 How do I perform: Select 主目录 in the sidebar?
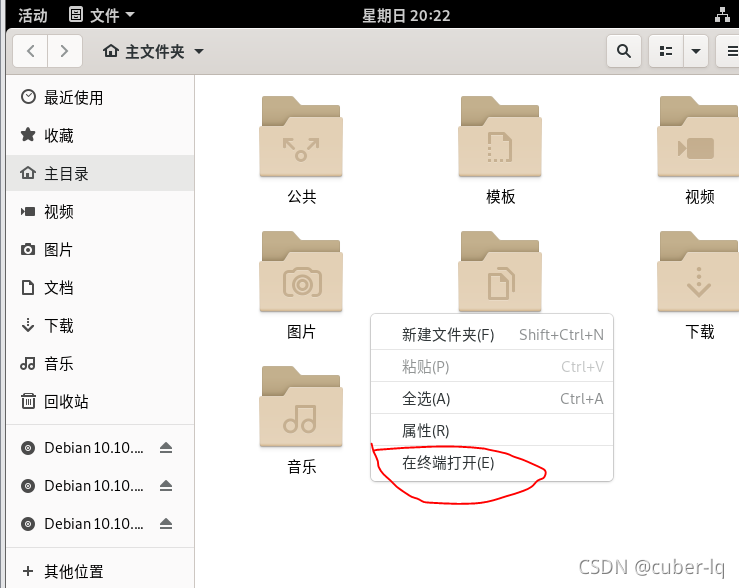(100, 173)
